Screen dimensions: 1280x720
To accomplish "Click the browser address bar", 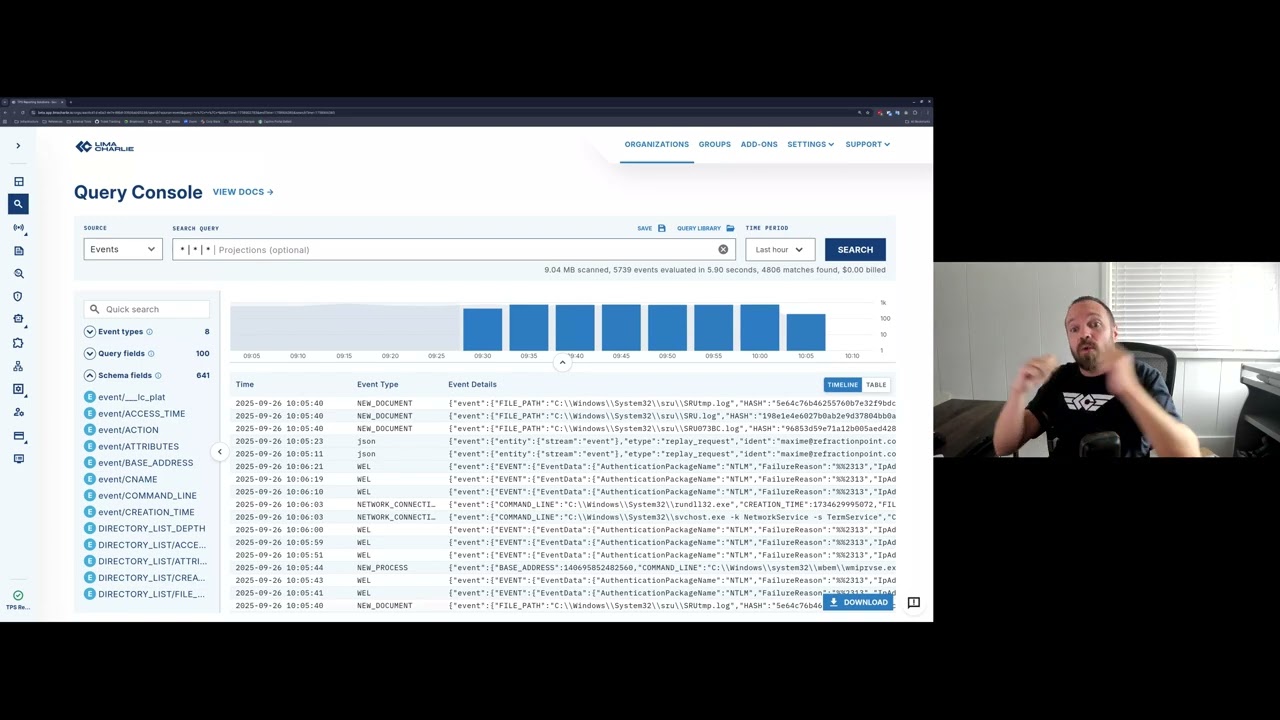I will tap(440, 113).
